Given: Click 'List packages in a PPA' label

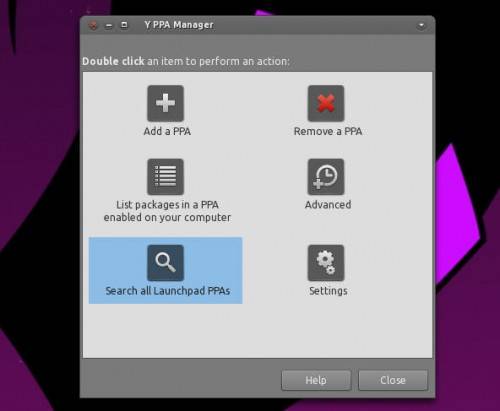Looking at the screenshot, I should (x=167, y=211).
